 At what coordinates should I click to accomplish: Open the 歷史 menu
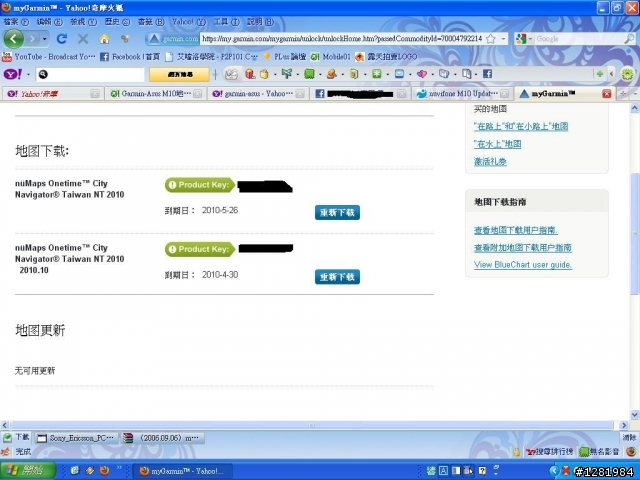click(x=117, y=22)
